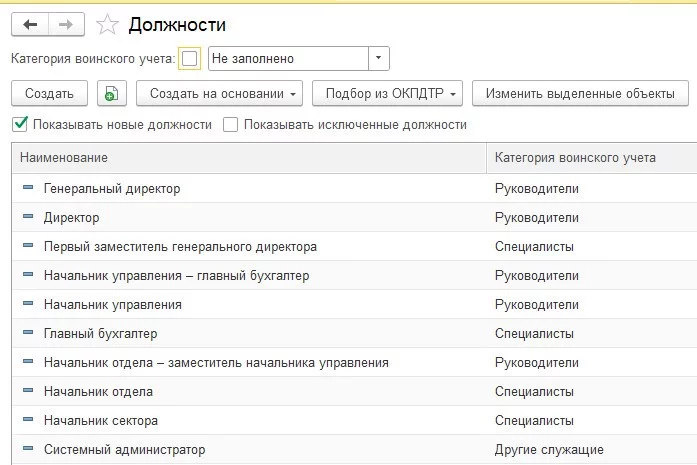The height and width of the screenshot is (465, 697).
Task: Click Специалисты in the Главный бухгалтер row
Action: coord(534,333)
